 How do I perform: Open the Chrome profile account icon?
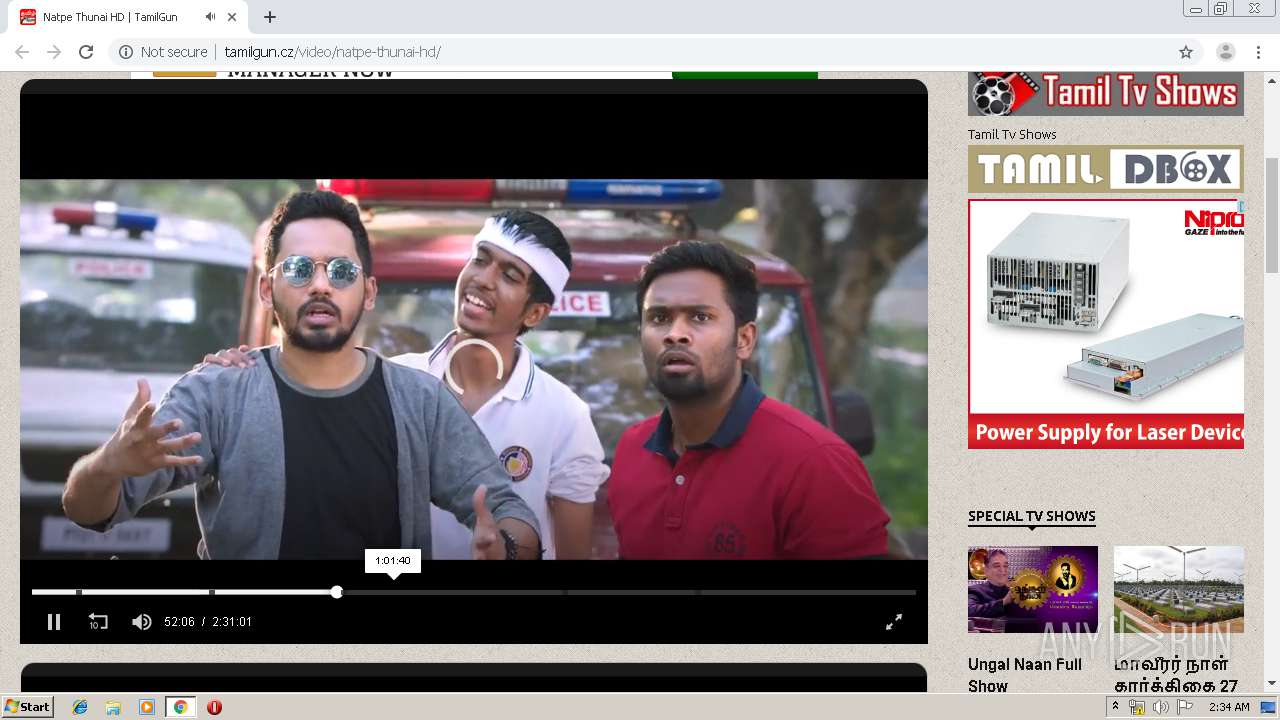1225,52
